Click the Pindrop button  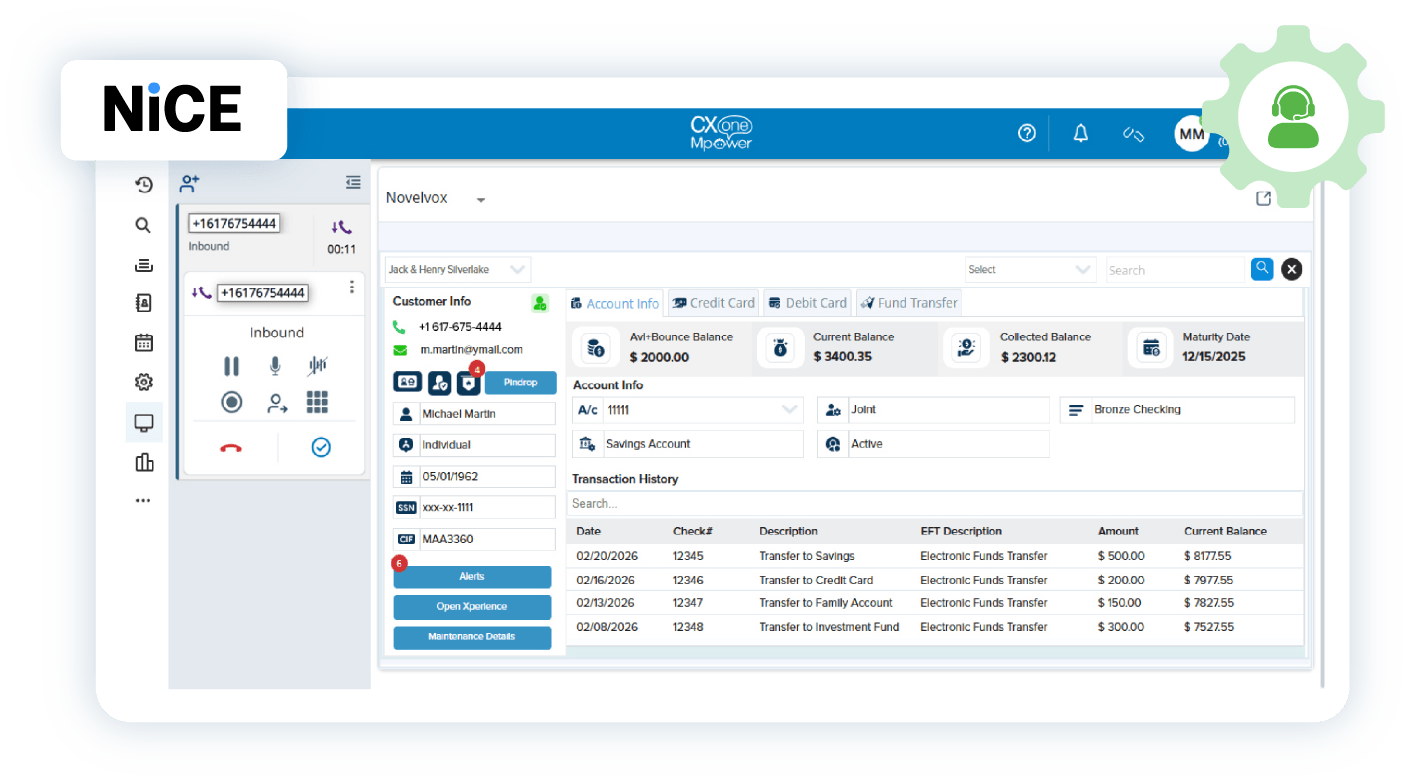click(x=520, y=382)
